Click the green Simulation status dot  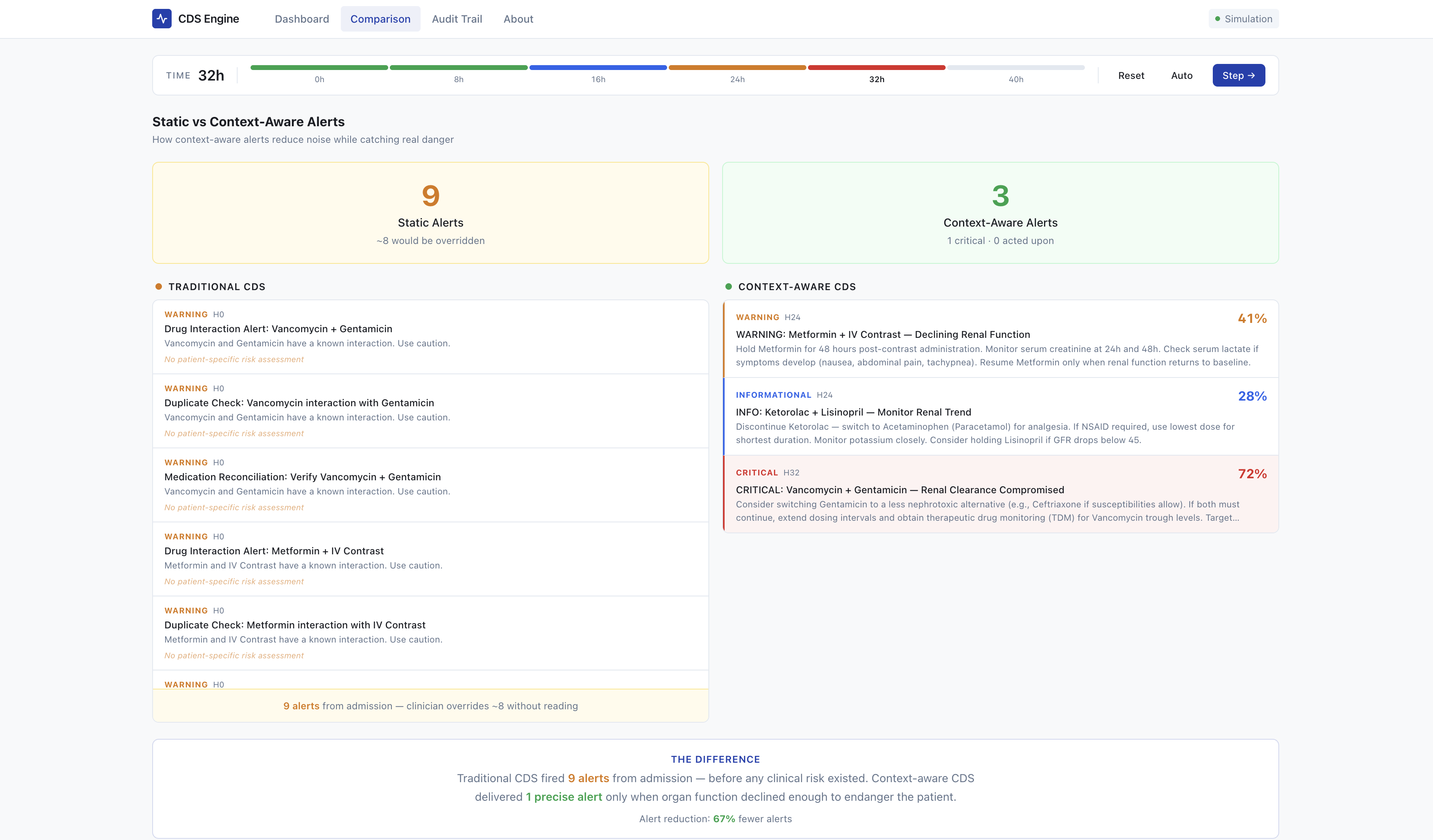(x=1218, y=19)
